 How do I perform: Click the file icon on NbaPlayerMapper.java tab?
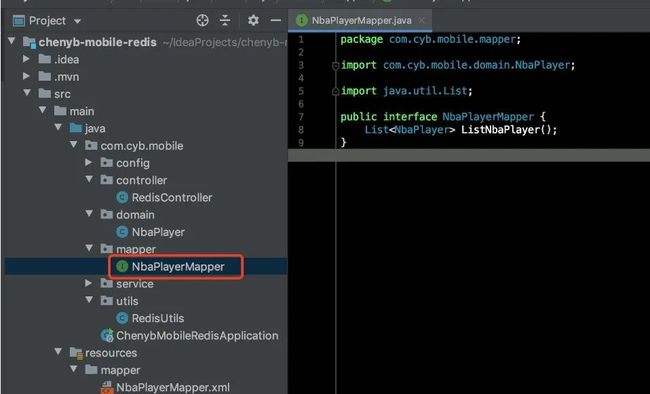[x=302, y=20]
